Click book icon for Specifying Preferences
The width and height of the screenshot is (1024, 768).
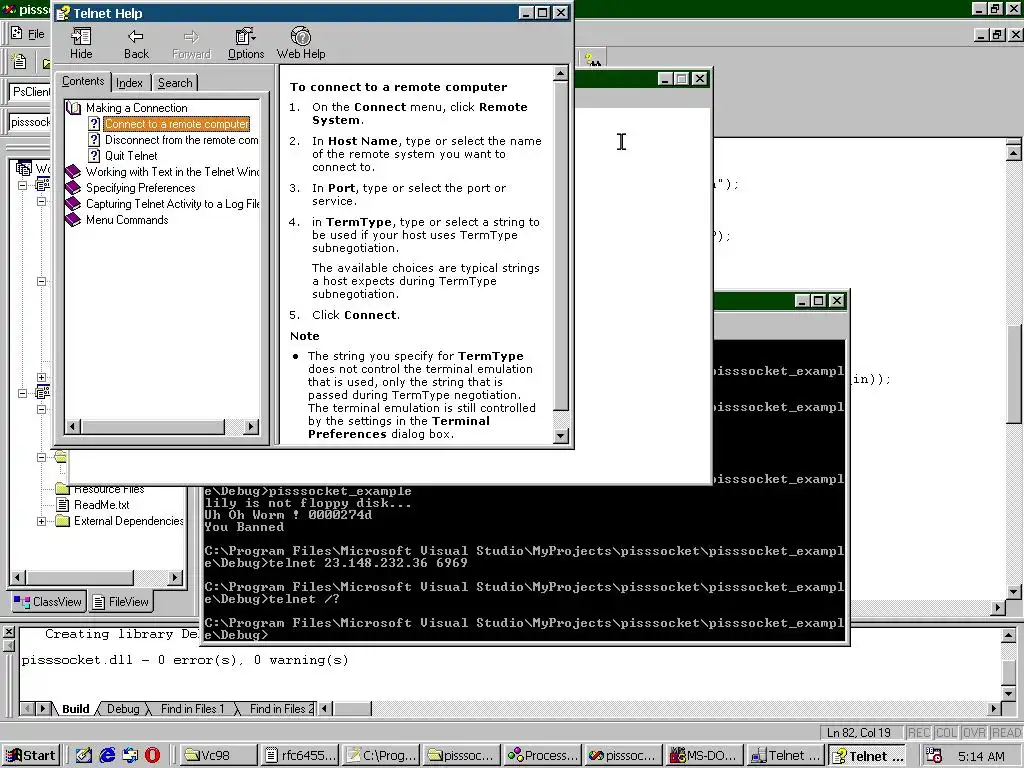pyautogui.click(x=74, y=188)
